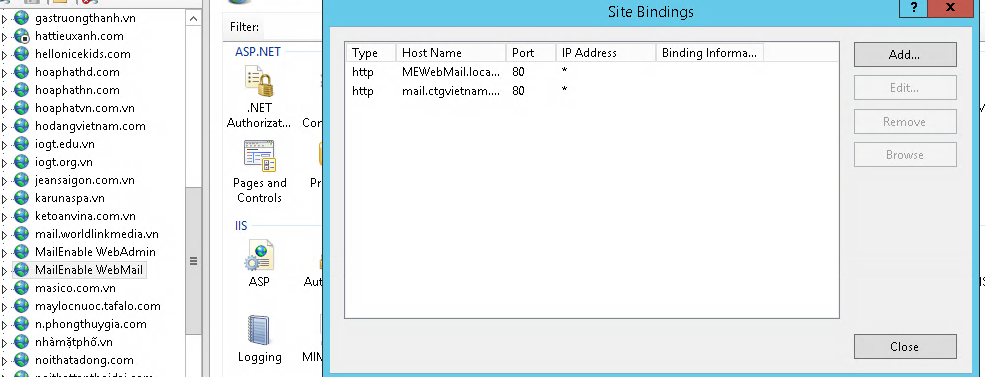
Task: Select globe icon beside hellonicekids.com
Action: (x=22, y=54)
